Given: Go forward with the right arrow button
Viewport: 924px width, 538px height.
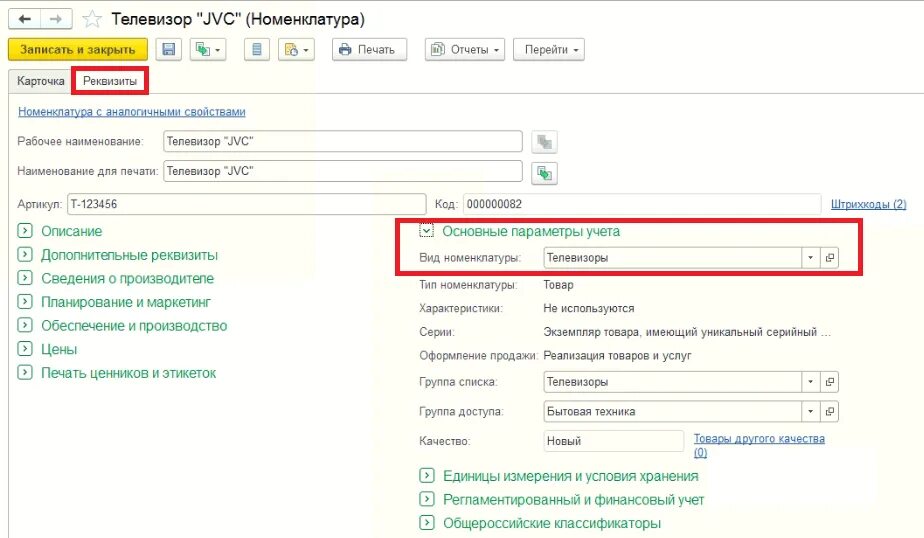Looking at the screenshot, I should point(56,19).
